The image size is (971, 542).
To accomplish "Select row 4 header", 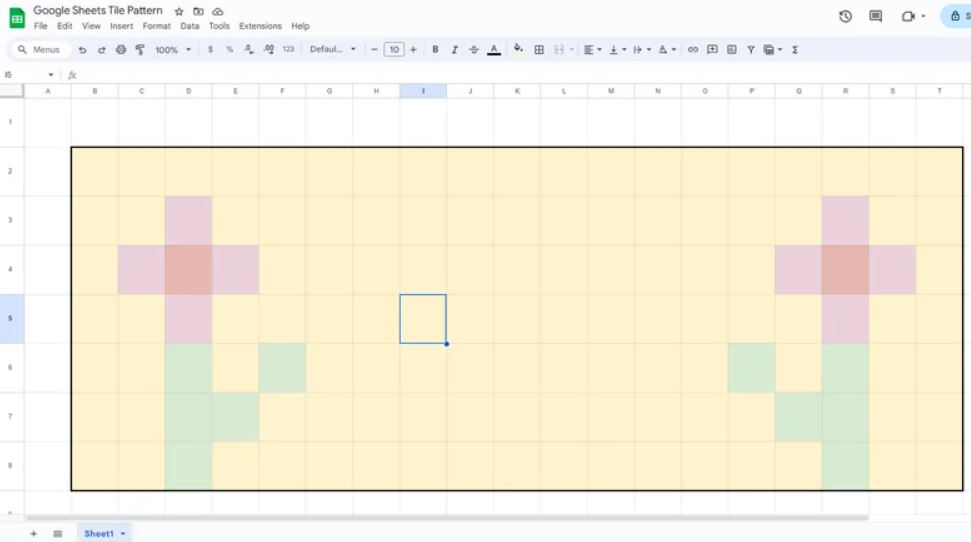I will tap(12, 269).
